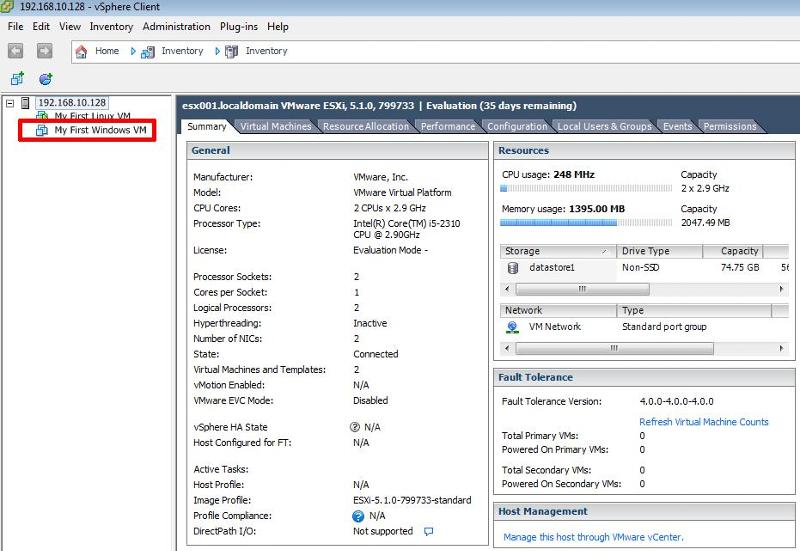Switch to the Local Users & Groups tab
800x551 pixels.
click(605, 127)
